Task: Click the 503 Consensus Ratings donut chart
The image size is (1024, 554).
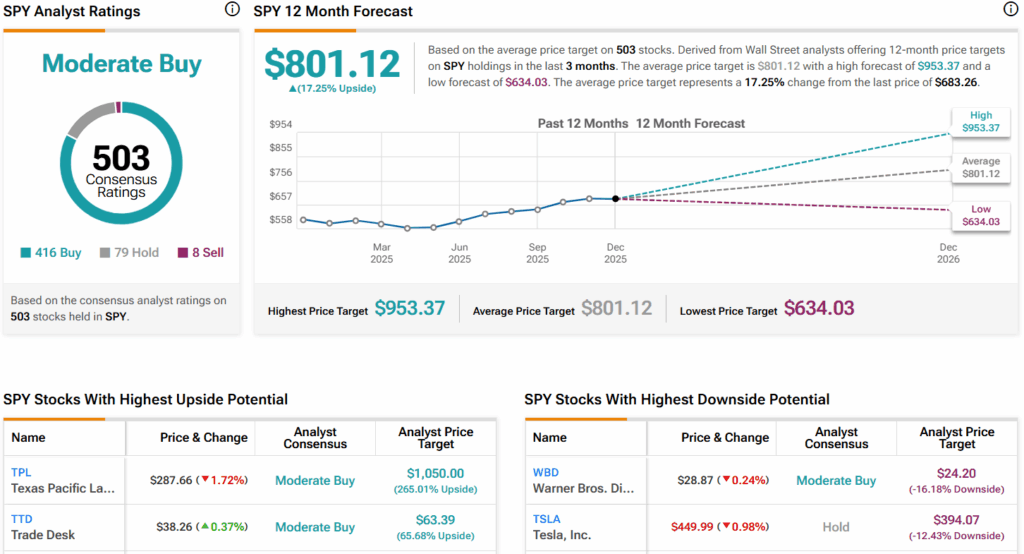Action: 121,165
